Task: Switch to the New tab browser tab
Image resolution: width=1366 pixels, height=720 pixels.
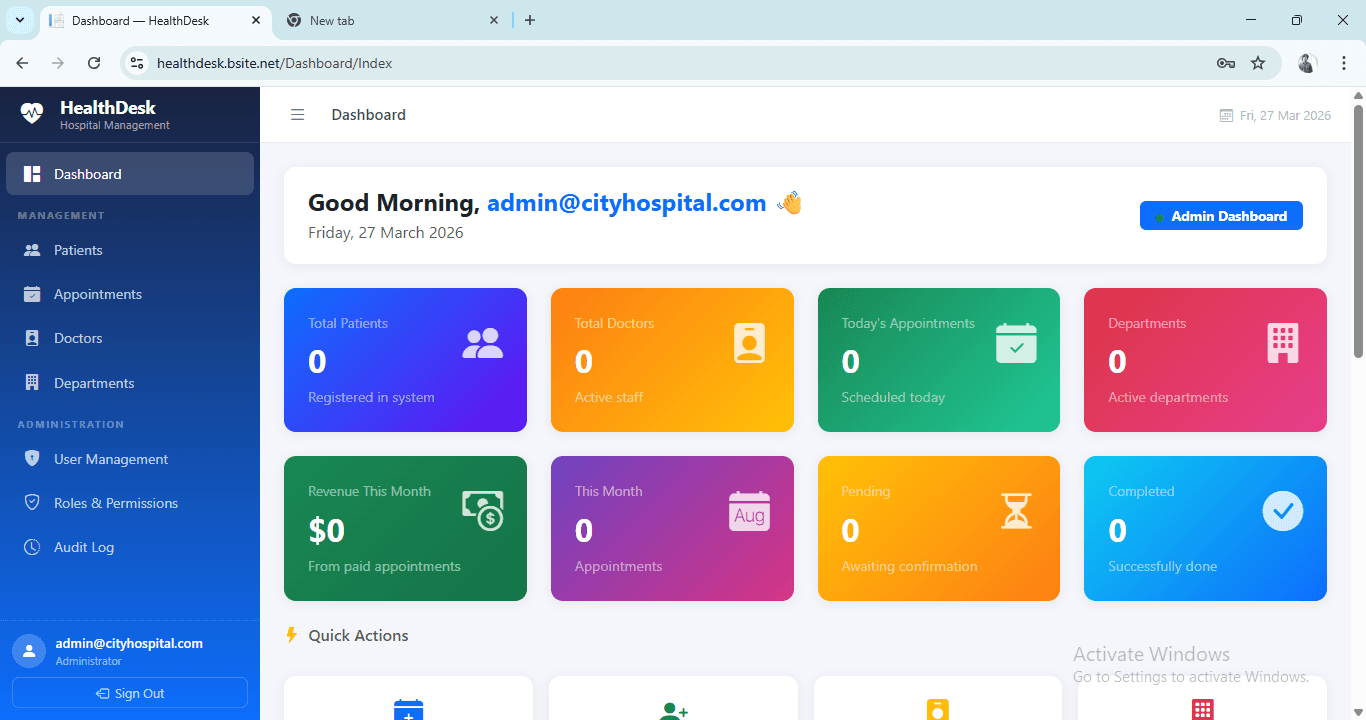Action: 392,20
